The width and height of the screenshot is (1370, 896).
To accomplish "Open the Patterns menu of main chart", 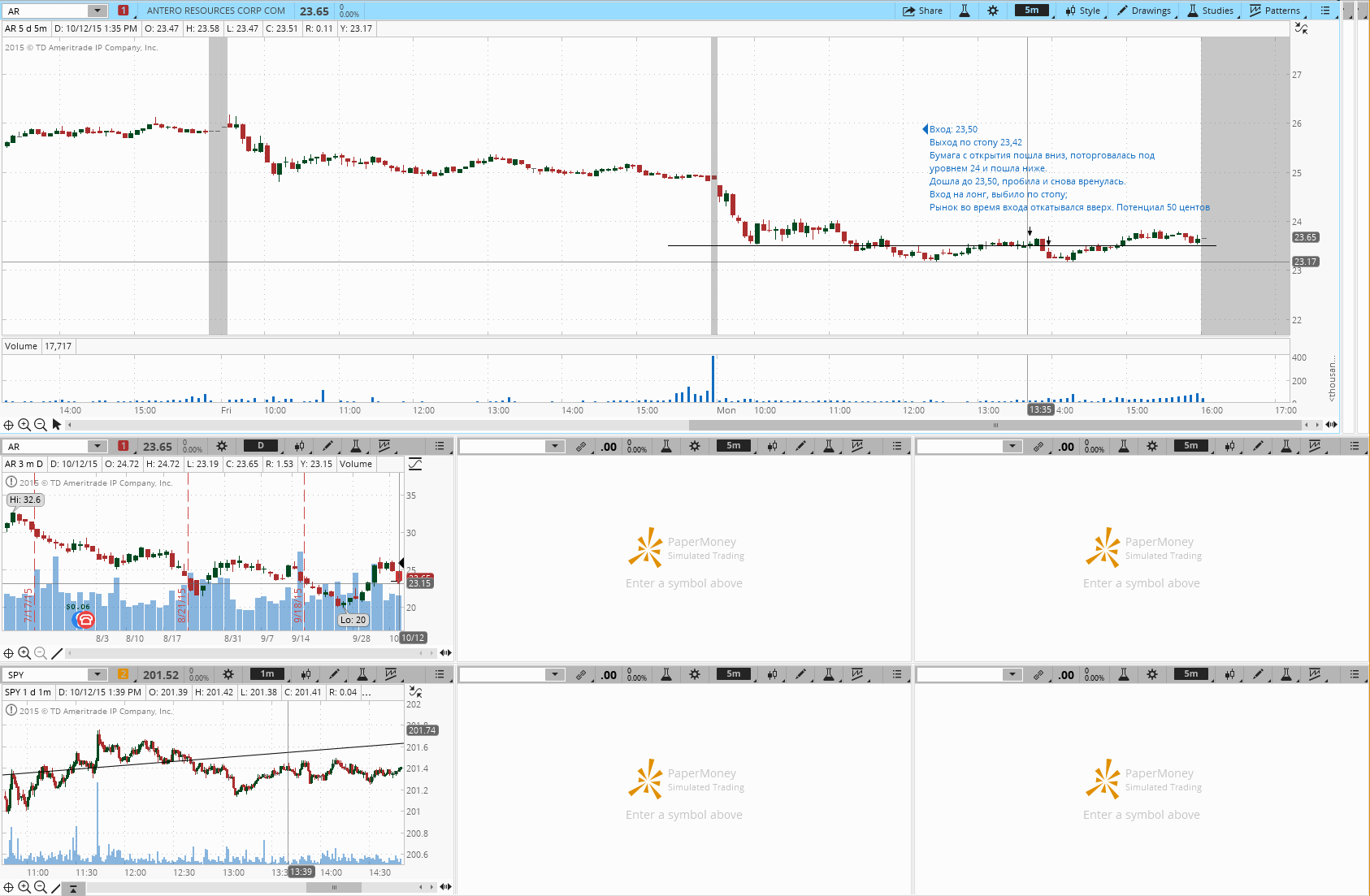I will pos(1275,11).
